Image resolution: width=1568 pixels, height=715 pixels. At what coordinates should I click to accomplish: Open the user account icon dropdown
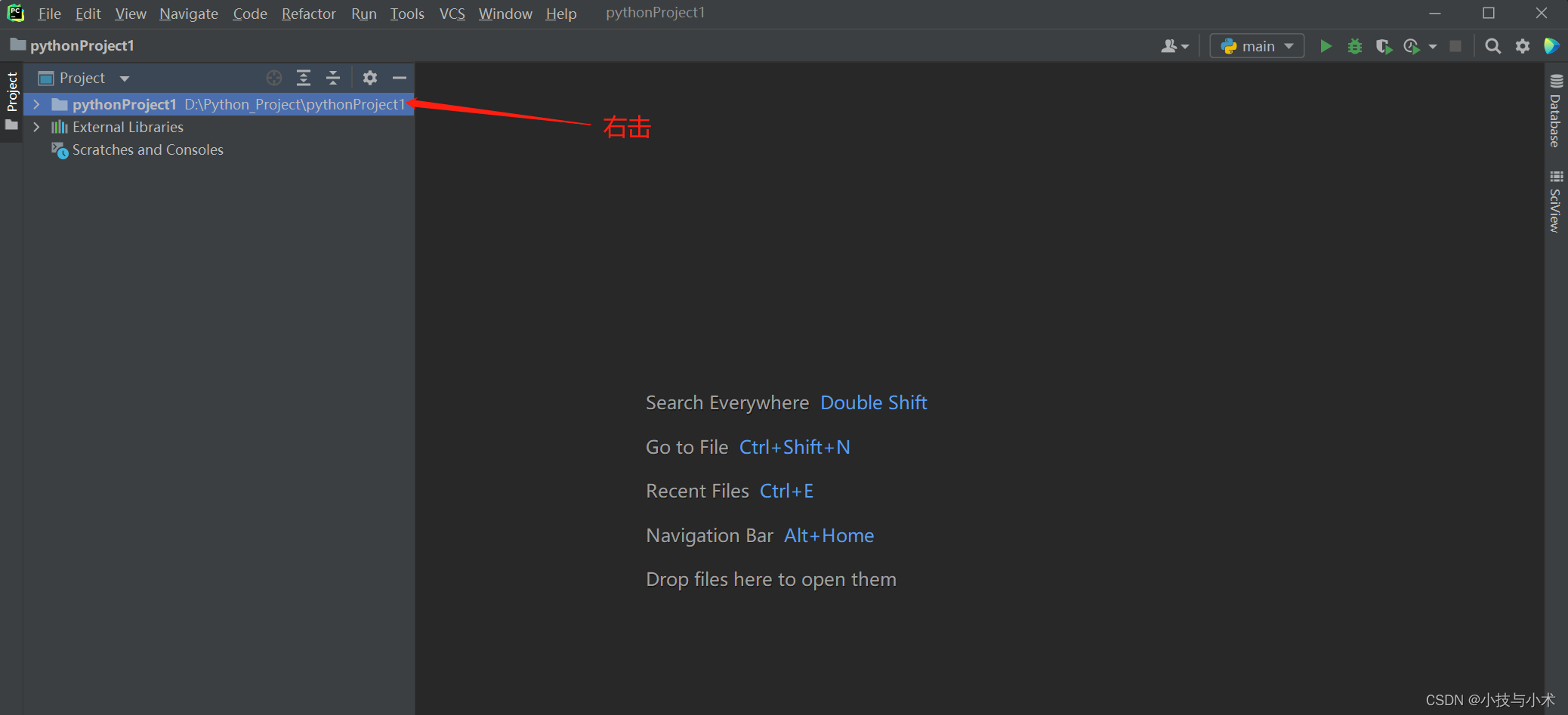pyautogui.click(x=1174, y=46)
